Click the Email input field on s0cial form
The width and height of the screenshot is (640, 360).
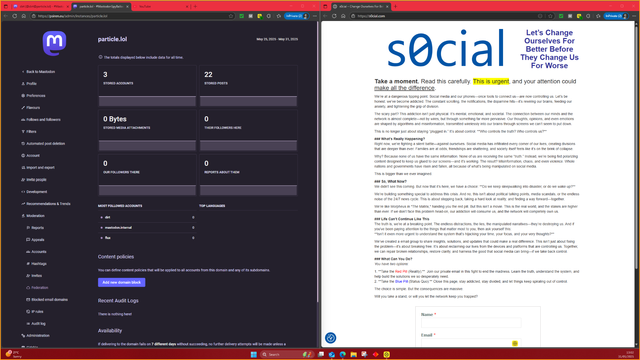pyautogui.click(x=471, y=343)
